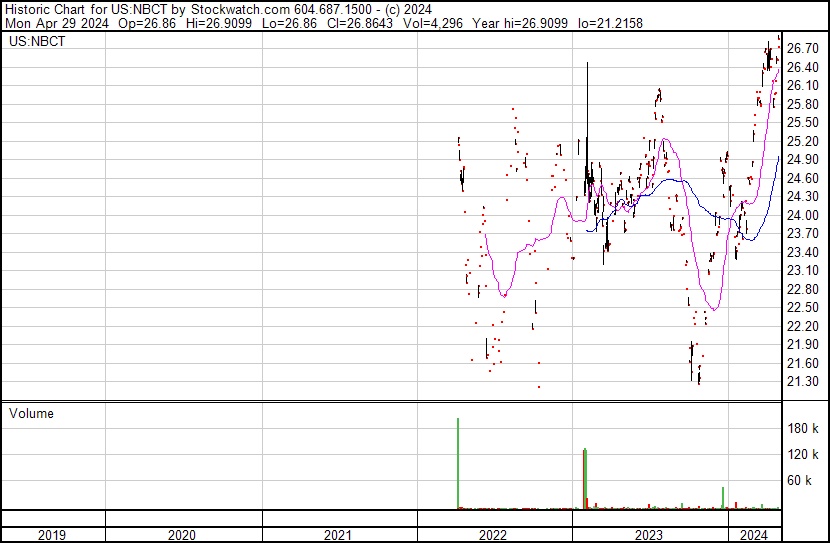
Task: Click the 26.40 price label
Action: (803, 67)
